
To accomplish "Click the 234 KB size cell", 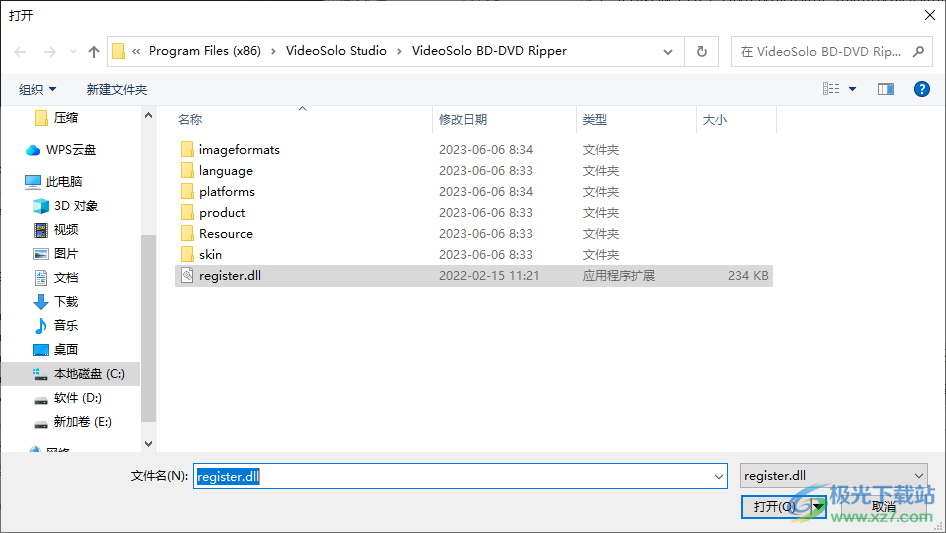I will (x=748, y=276).
